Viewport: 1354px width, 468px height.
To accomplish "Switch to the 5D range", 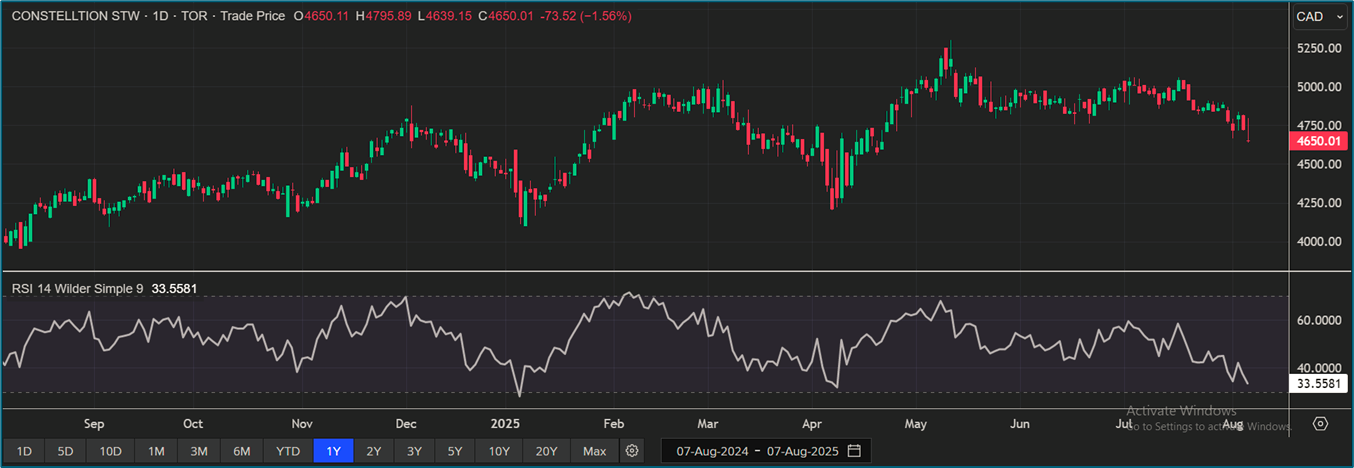I will (65, 451).
